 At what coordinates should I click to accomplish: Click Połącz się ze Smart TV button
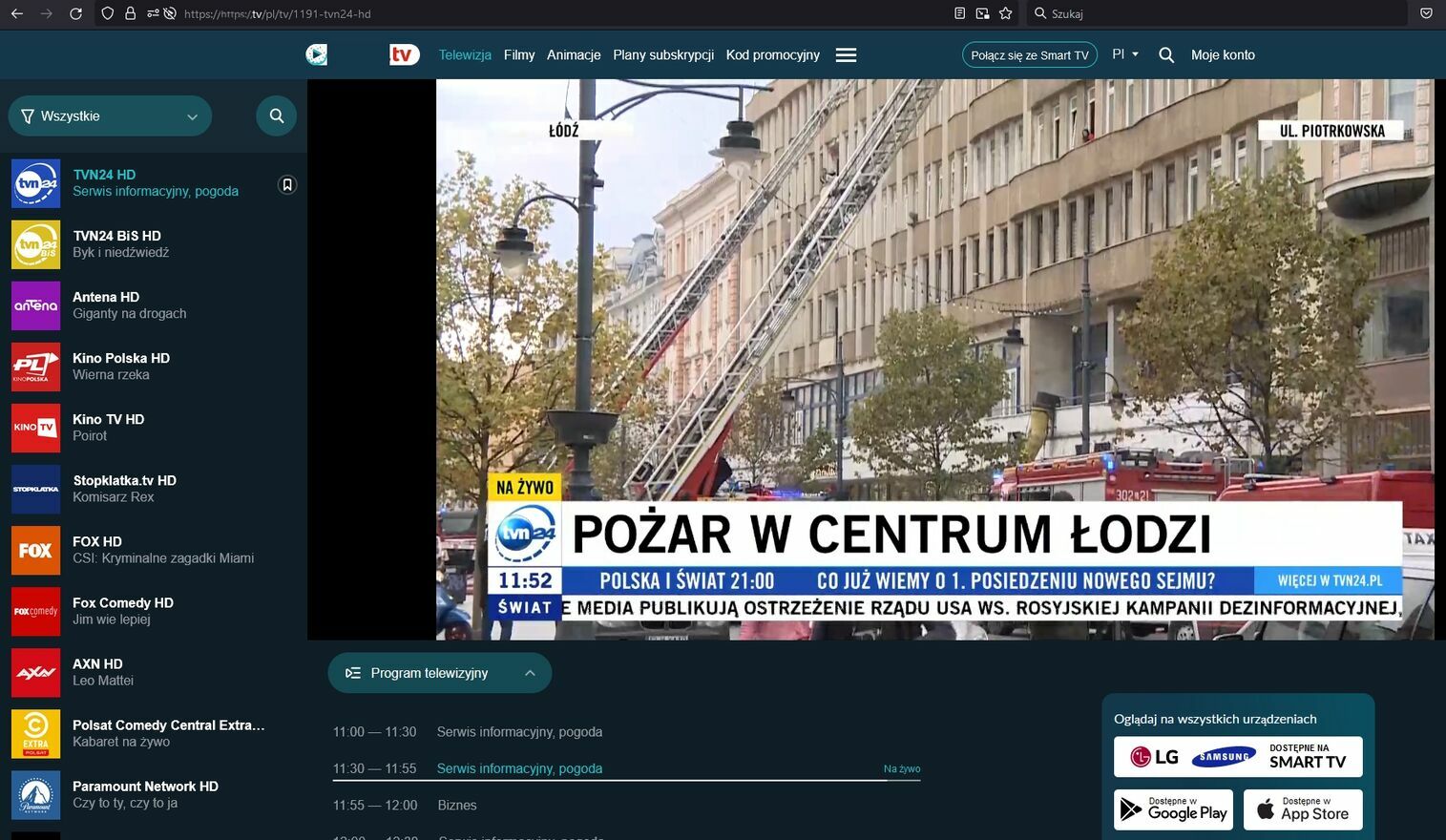click(1029, 55)
